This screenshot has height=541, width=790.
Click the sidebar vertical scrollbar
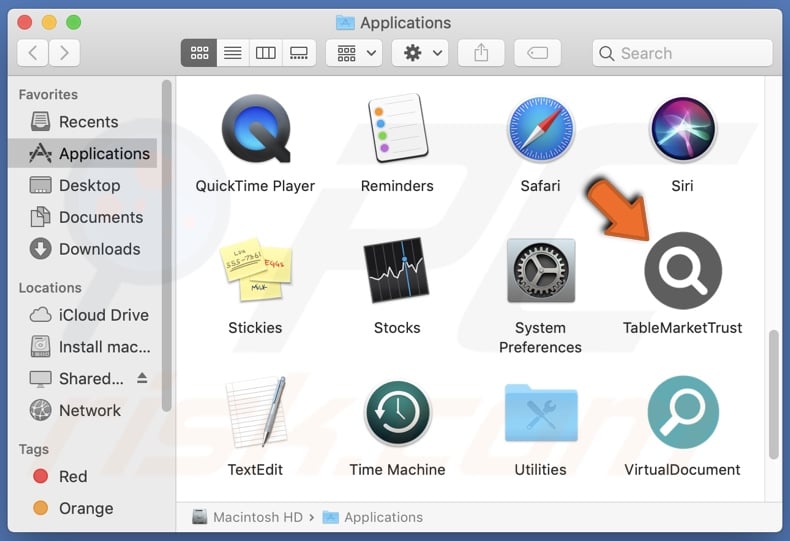[x=166, y=246]
